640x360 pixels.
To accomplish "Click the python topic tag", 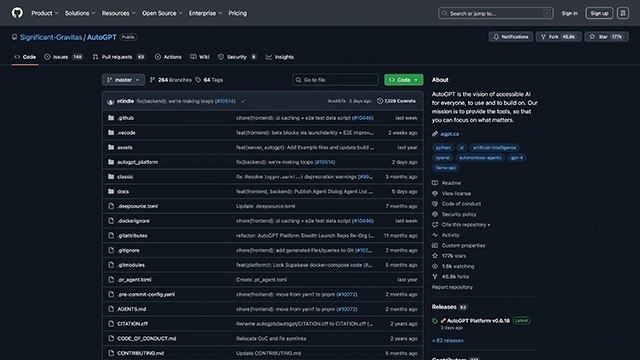I will tap(443, 148).
